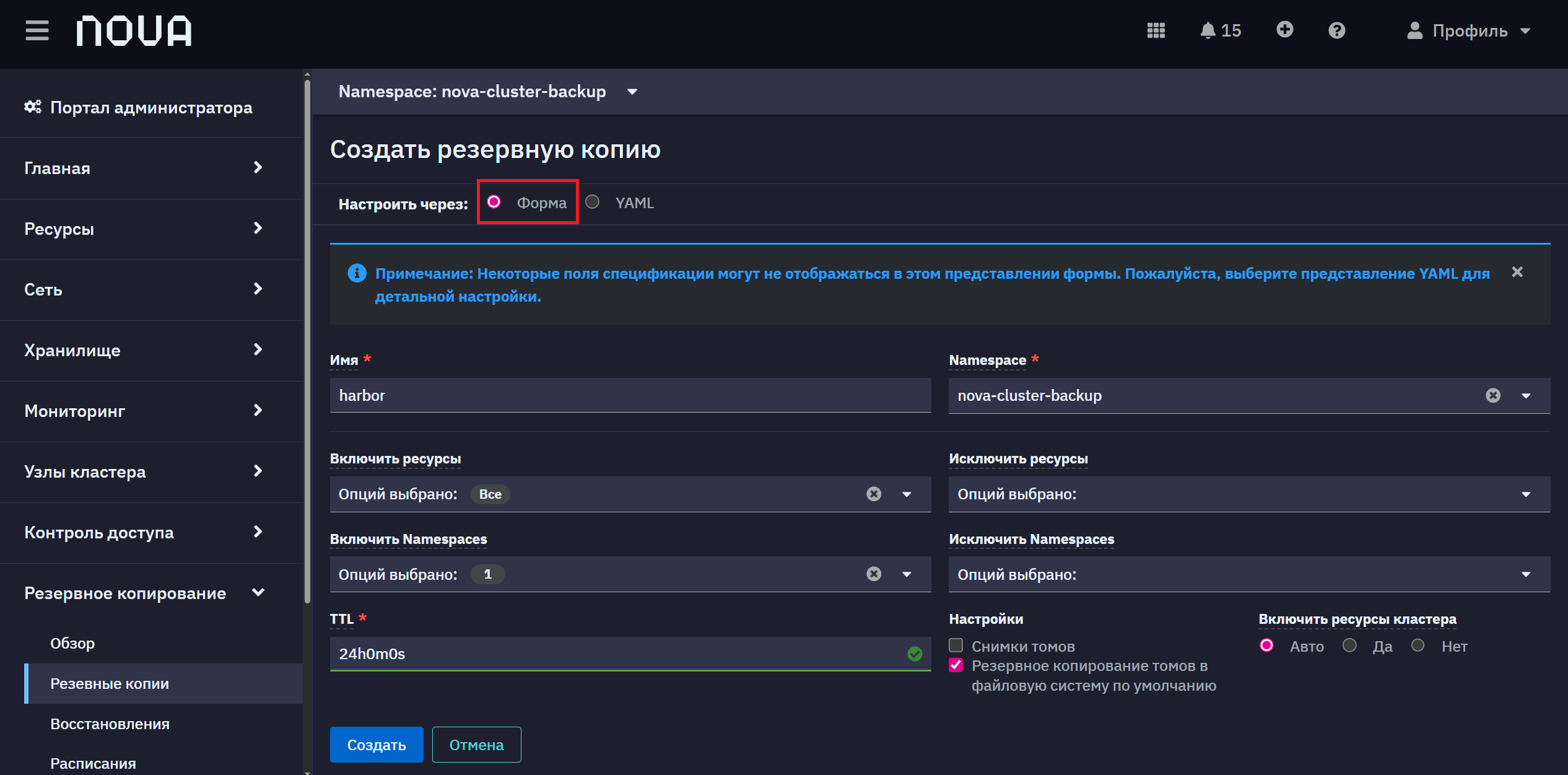This screenshot has height=775, width=1568.
Task: Dismiss the blue note banner
Action: pos(1517,272)
